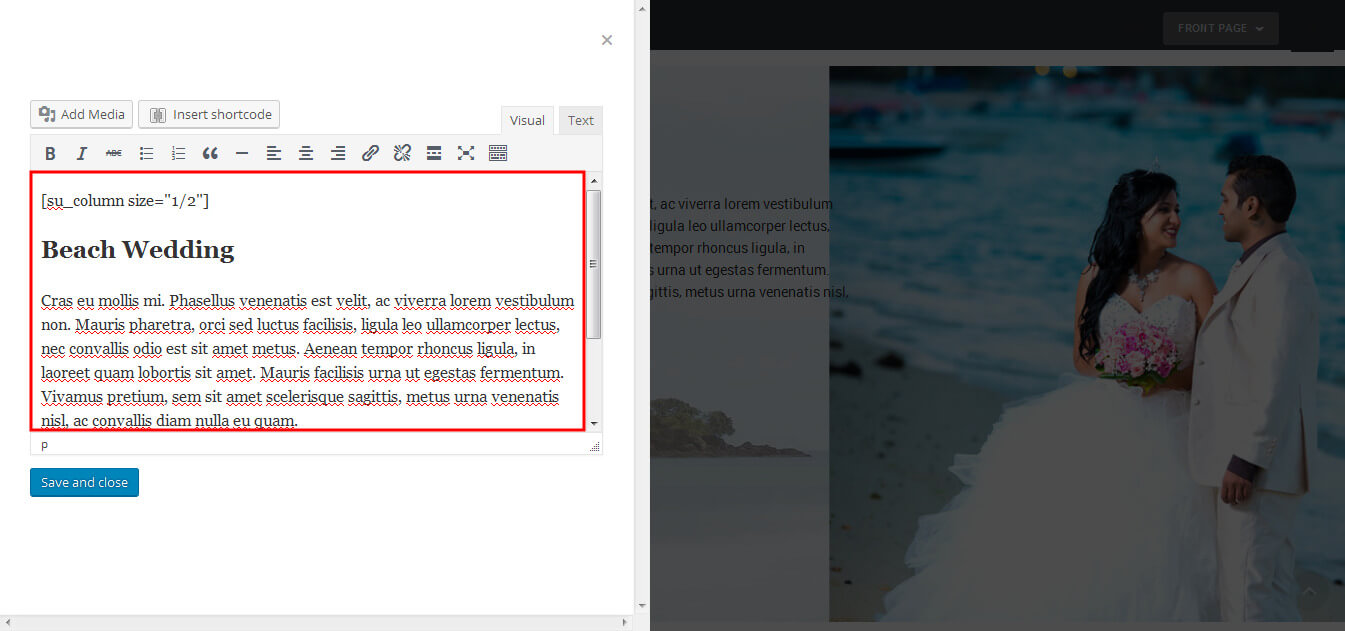Click the scroll-to-top arrow in preview
1345x631 pixels.
pyautogui.click(x=1309, y=592)
